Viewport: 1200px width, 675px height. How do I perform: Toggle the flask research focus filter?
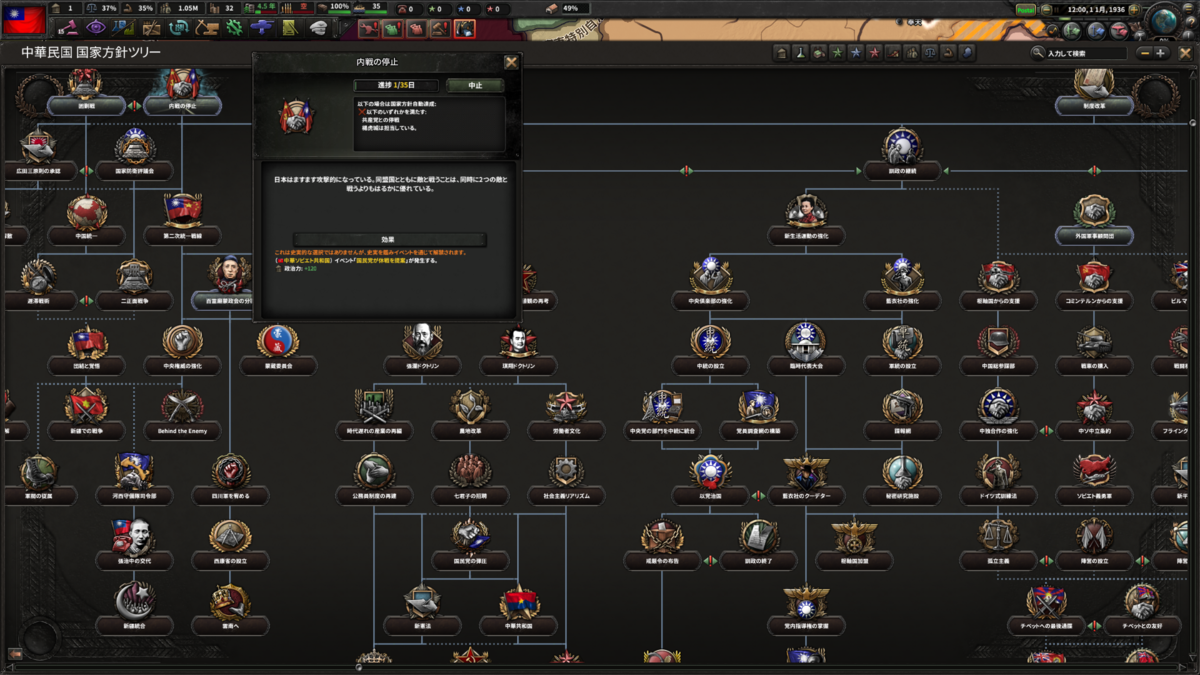point(800,53)
